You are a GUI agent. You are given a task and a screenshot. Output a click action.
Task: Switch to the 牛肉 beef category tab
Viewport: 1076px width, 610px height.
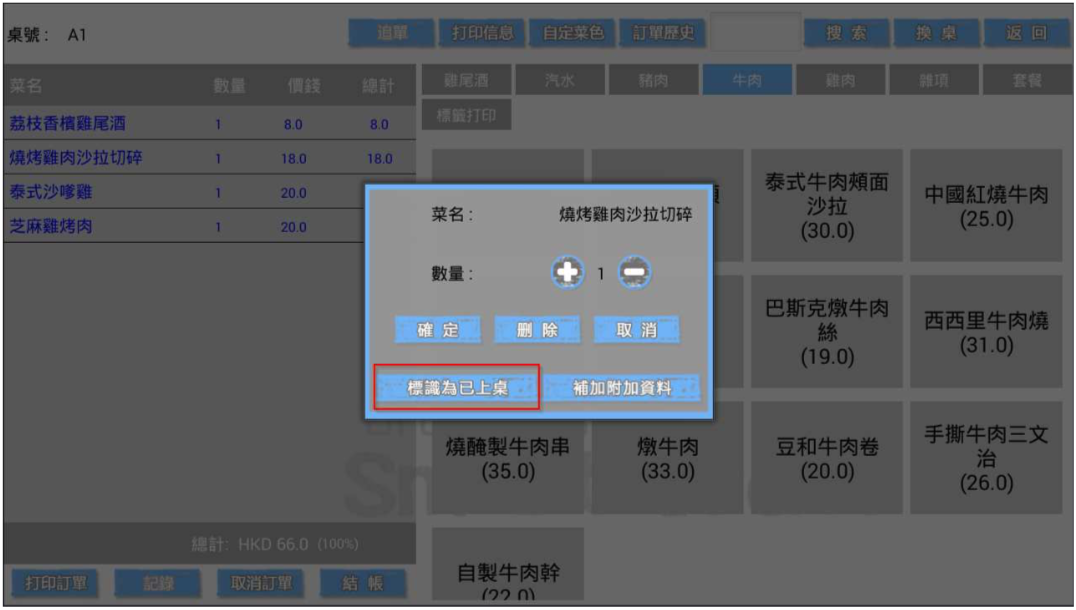(747, 81)
